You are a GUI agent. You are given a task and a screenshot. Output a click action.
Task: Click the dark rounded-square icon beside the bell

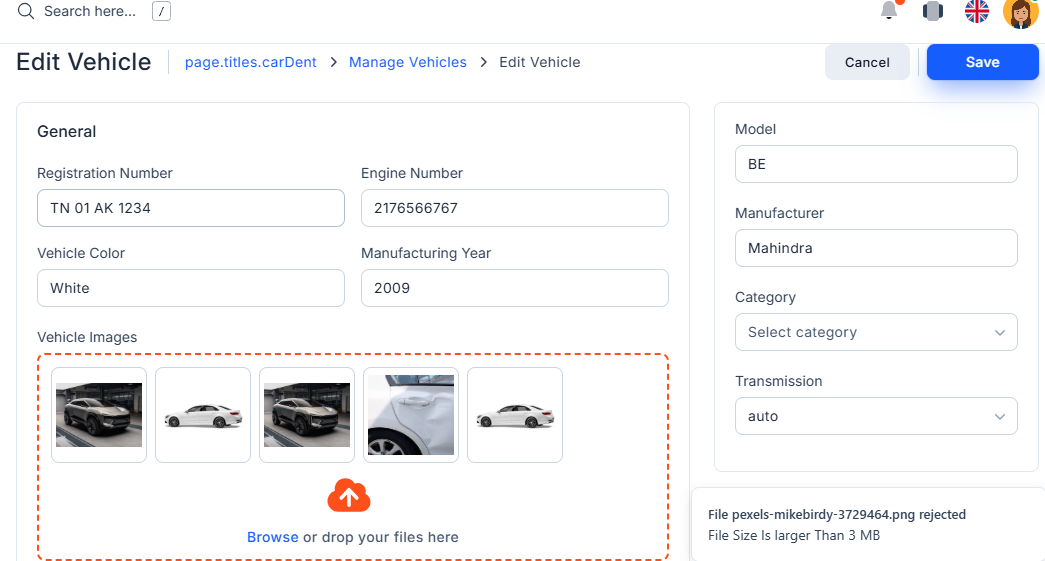click(933, 11)
